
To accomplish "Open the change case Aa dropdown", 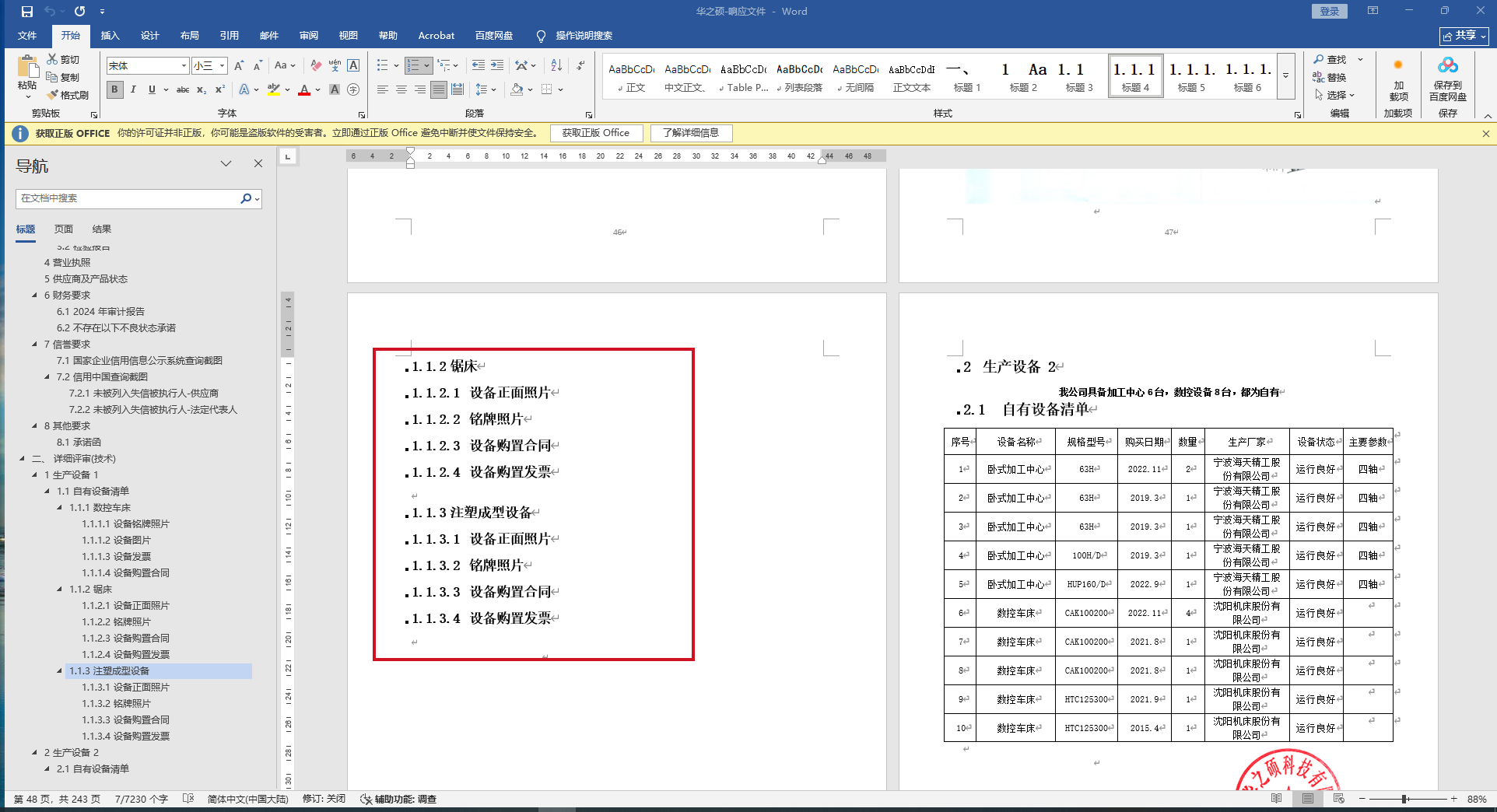I will coord(283,65).
